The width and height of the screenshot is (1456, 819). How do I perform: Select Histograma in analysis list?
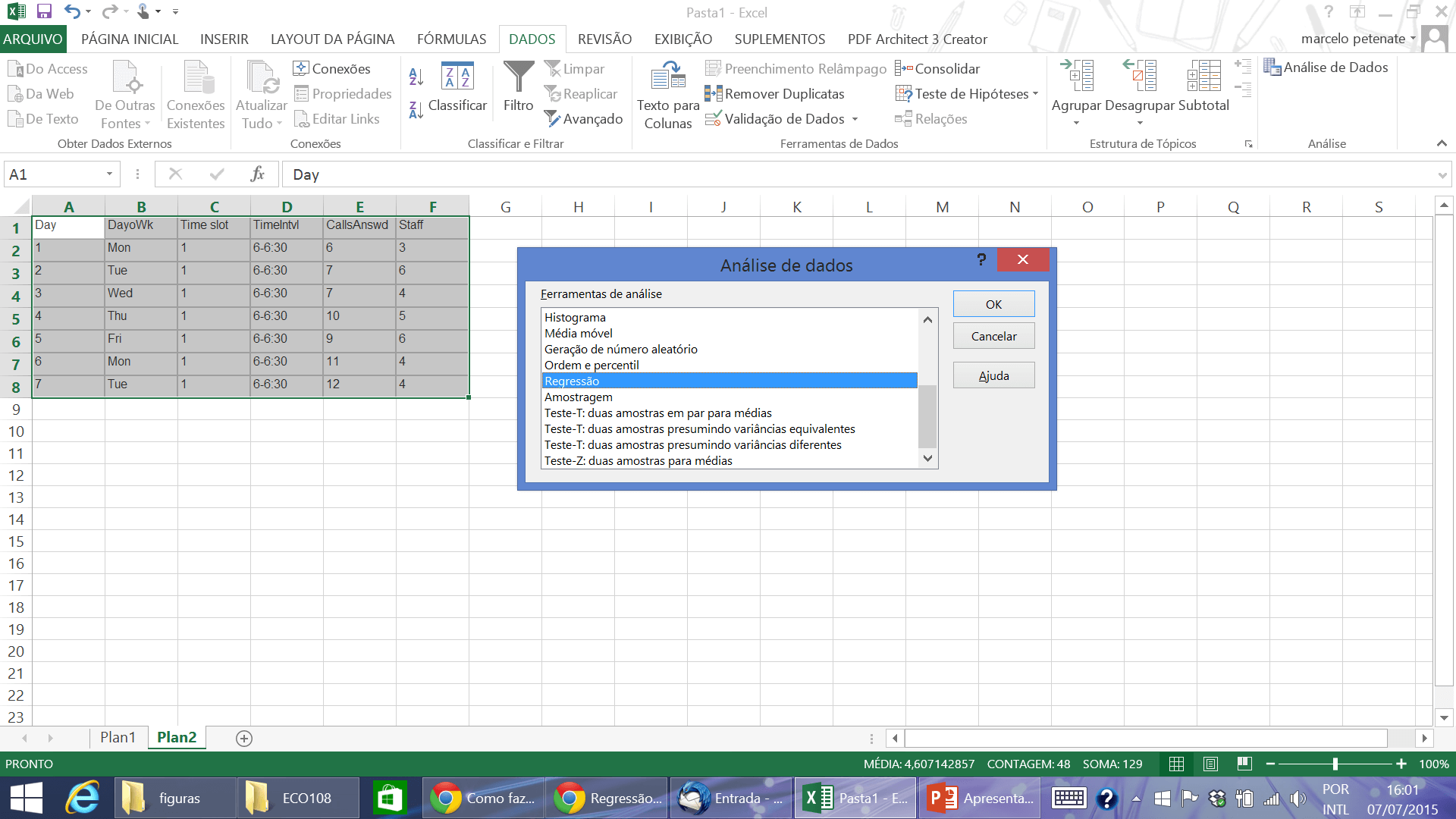pyautogui.click(x=730, y=318)
